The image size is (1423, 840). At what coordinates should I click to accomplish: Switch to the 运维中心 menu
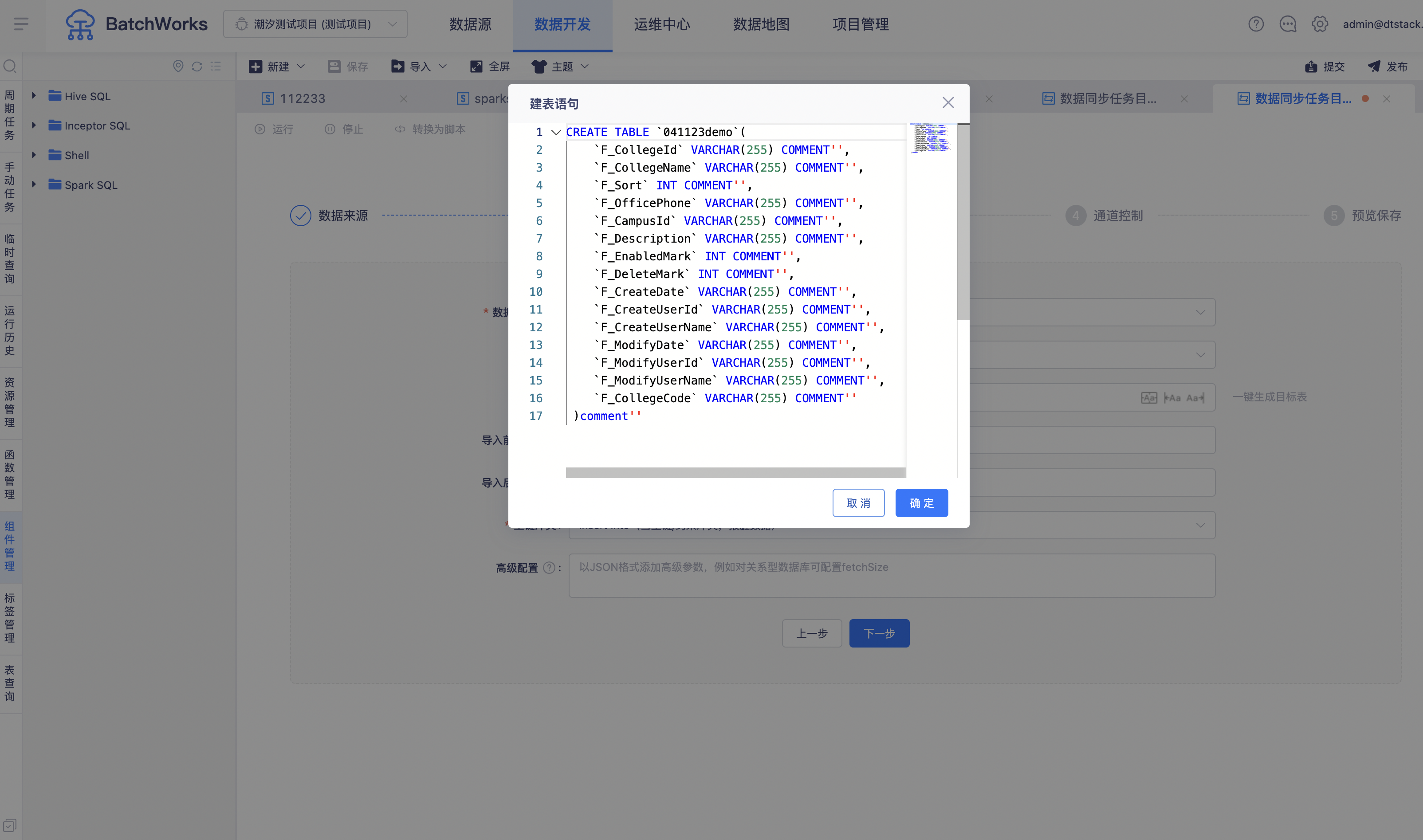662,24
